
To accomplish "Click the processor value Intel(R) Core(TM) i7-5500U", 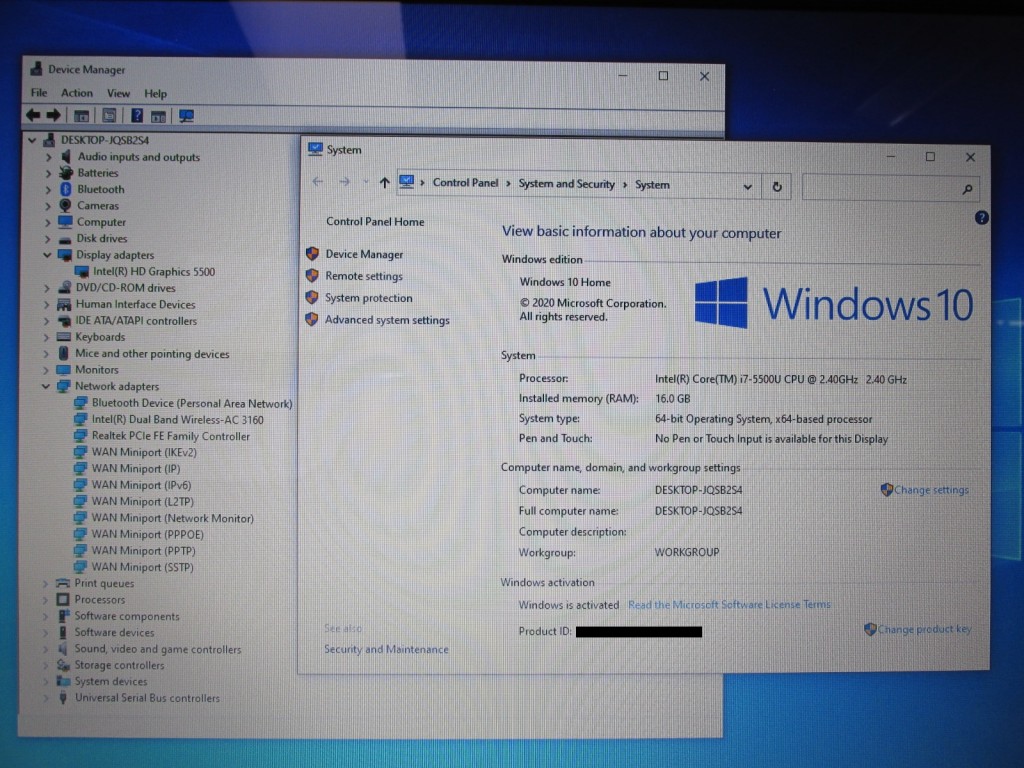I will click(781, 379).
